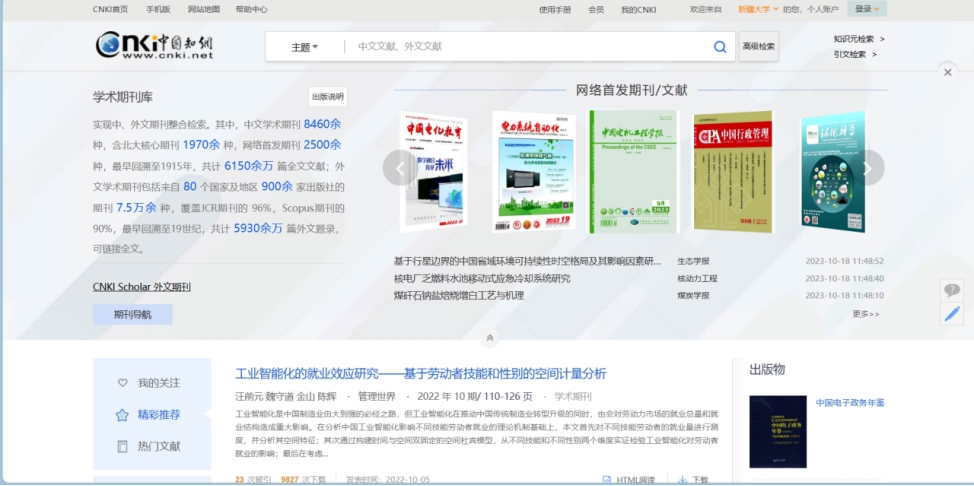This screenshot has height=486, width=974.
Task: Show next journals with right arrow
Action: tap(867, 168)
